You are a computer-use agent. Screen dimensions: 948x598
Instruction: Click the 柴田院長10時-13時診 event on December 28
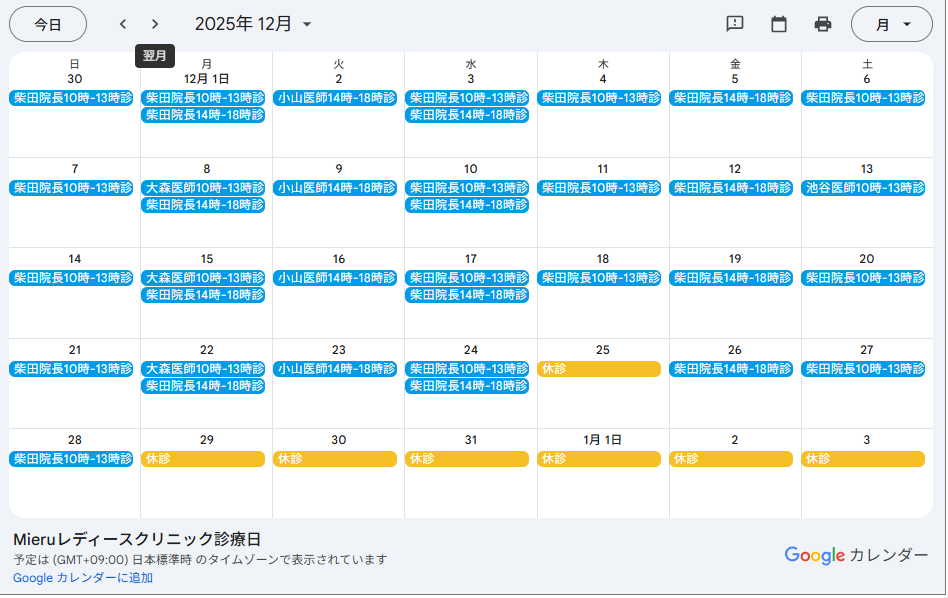72,458
